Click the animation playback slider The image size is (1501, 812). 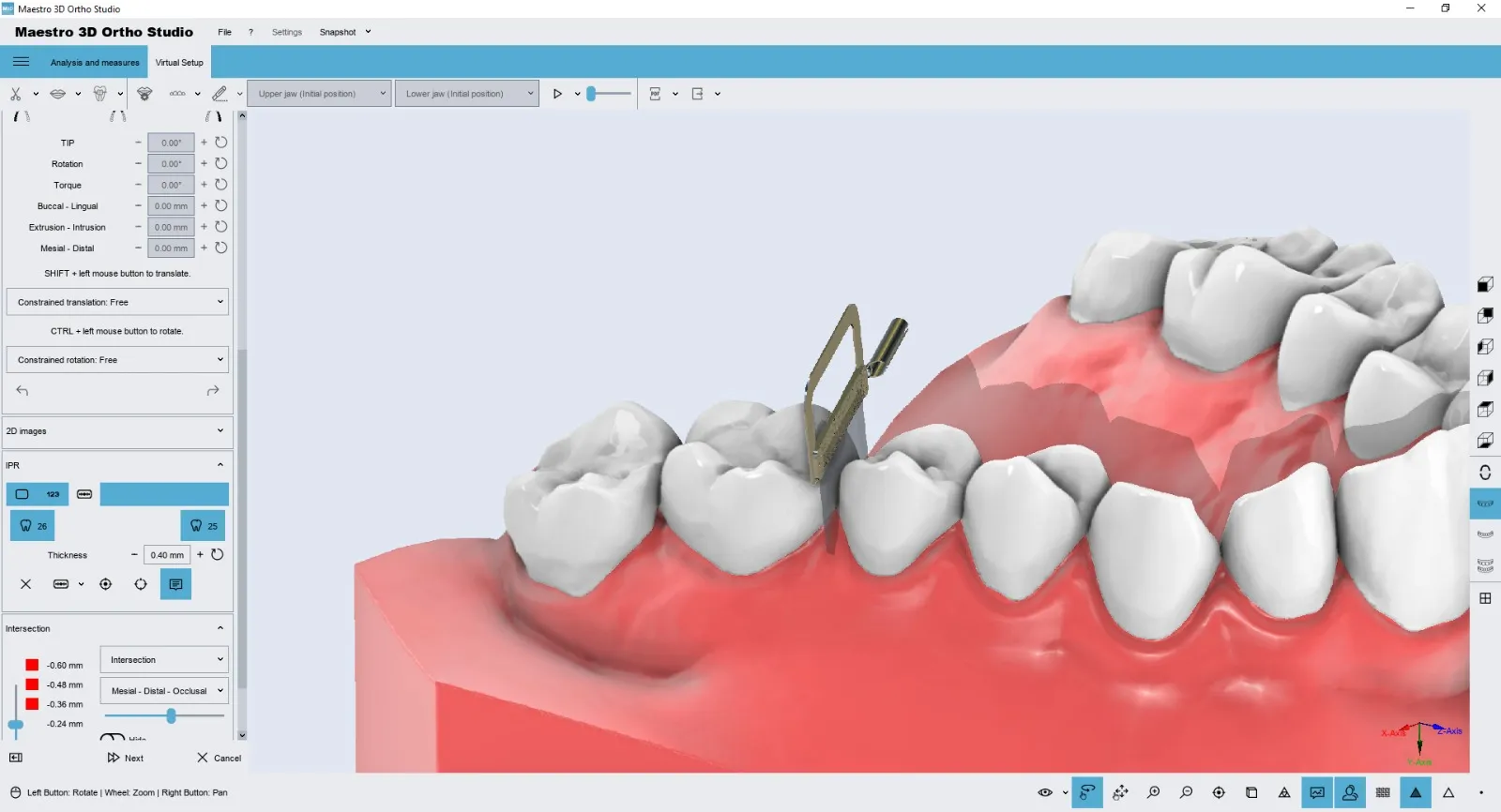pyautogui.click(x=610, y=94)
